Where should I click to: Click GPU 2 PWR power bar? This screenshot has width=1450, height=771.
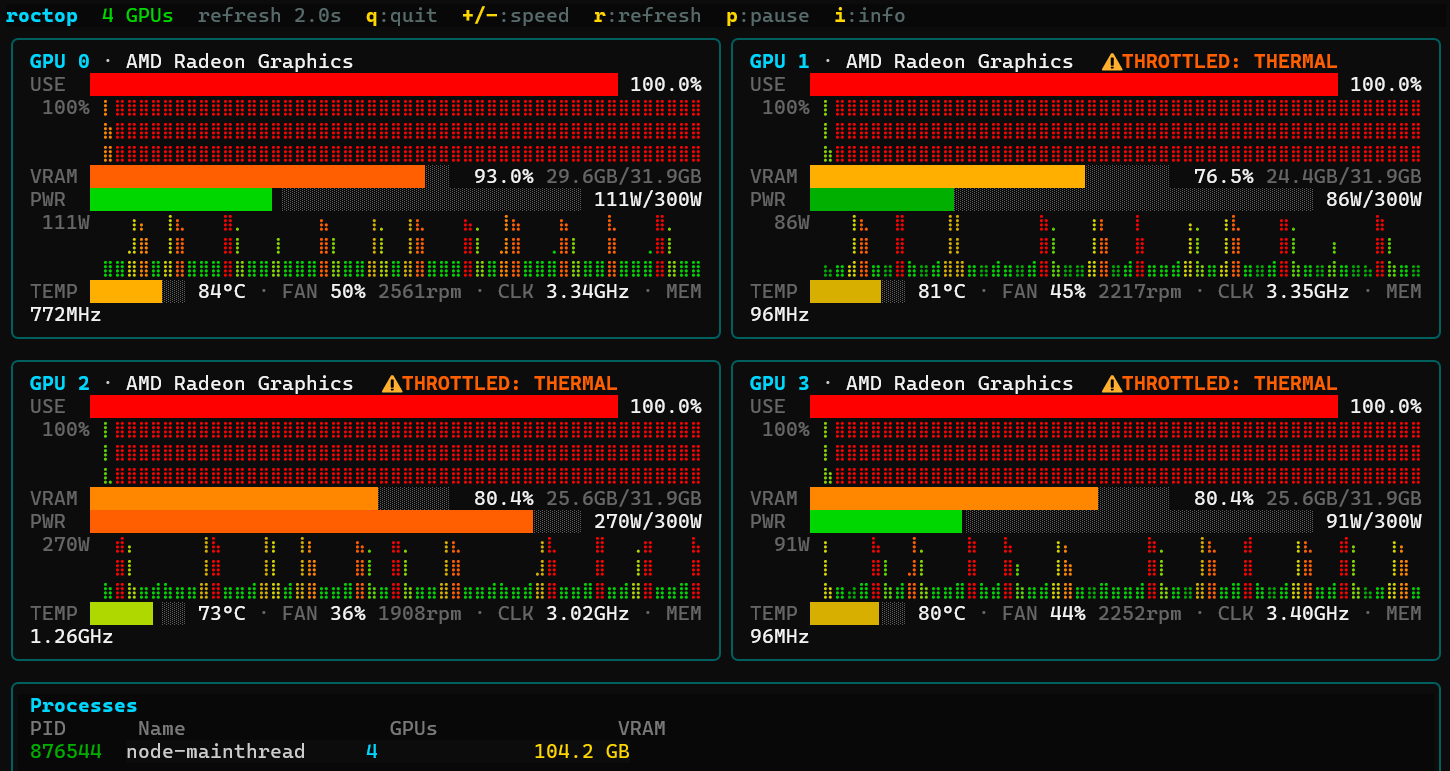336,521
